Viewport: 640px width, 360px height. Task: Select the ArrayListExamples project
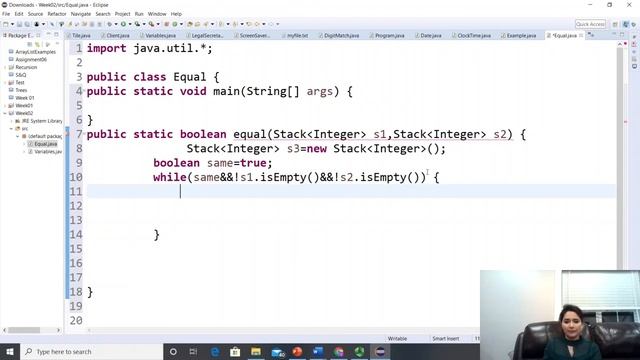click(x=35, y=52)
